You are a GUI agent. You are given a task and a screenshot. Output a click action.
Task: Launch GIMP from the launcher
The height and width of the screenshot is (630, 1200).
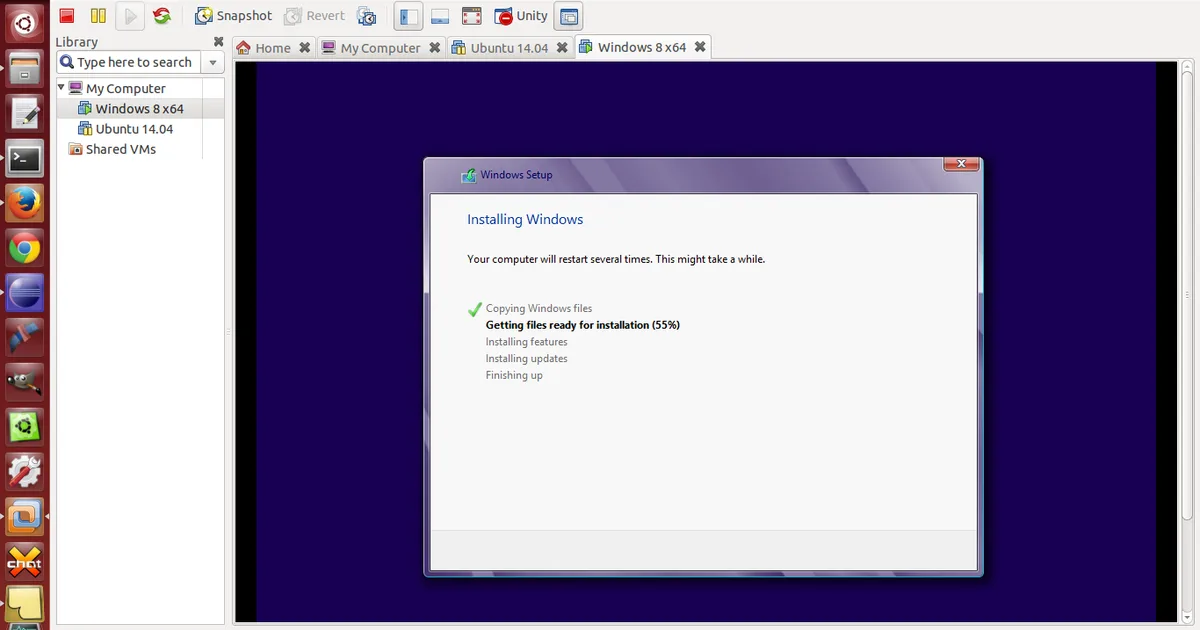25,383
